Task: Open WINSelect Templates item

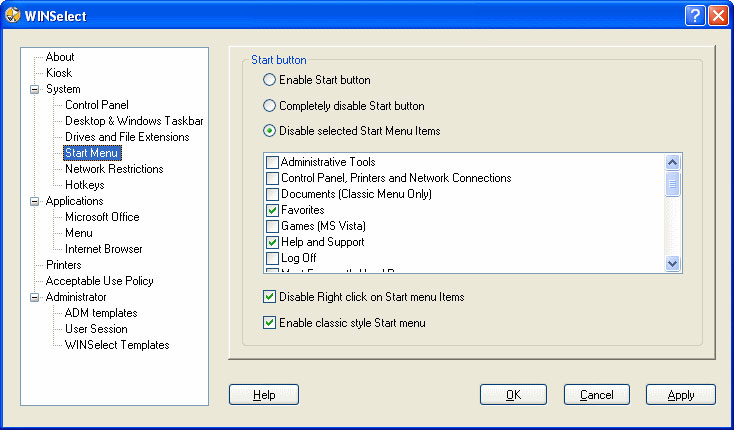Action: [x=117, y=345]
